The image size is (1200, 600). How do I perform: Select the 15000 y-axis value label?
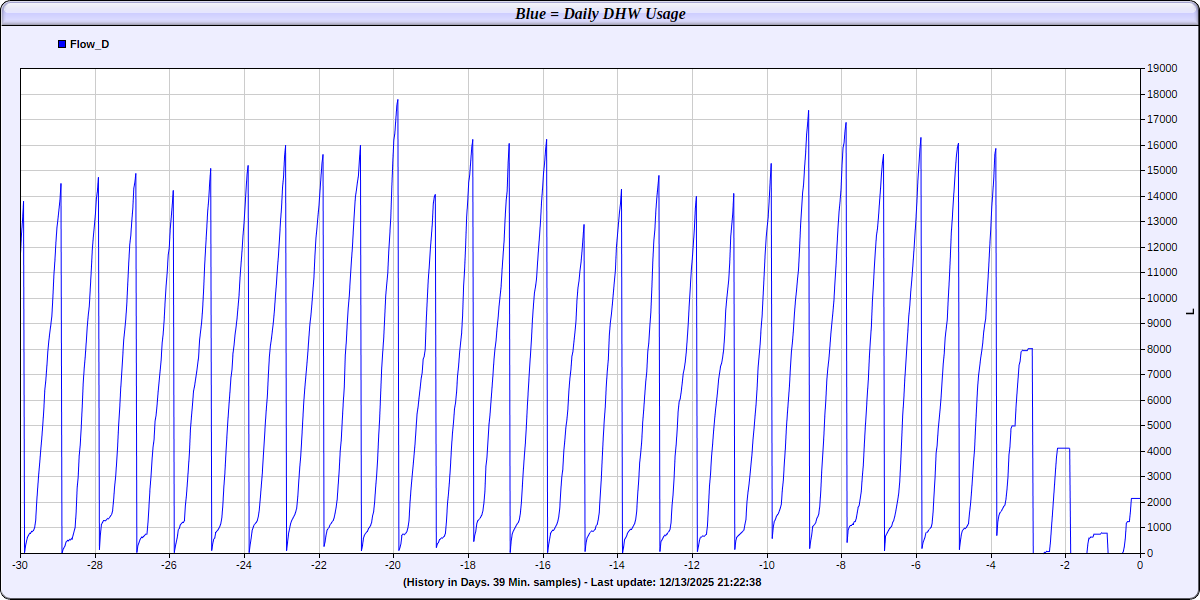[x=1161, y=170]
